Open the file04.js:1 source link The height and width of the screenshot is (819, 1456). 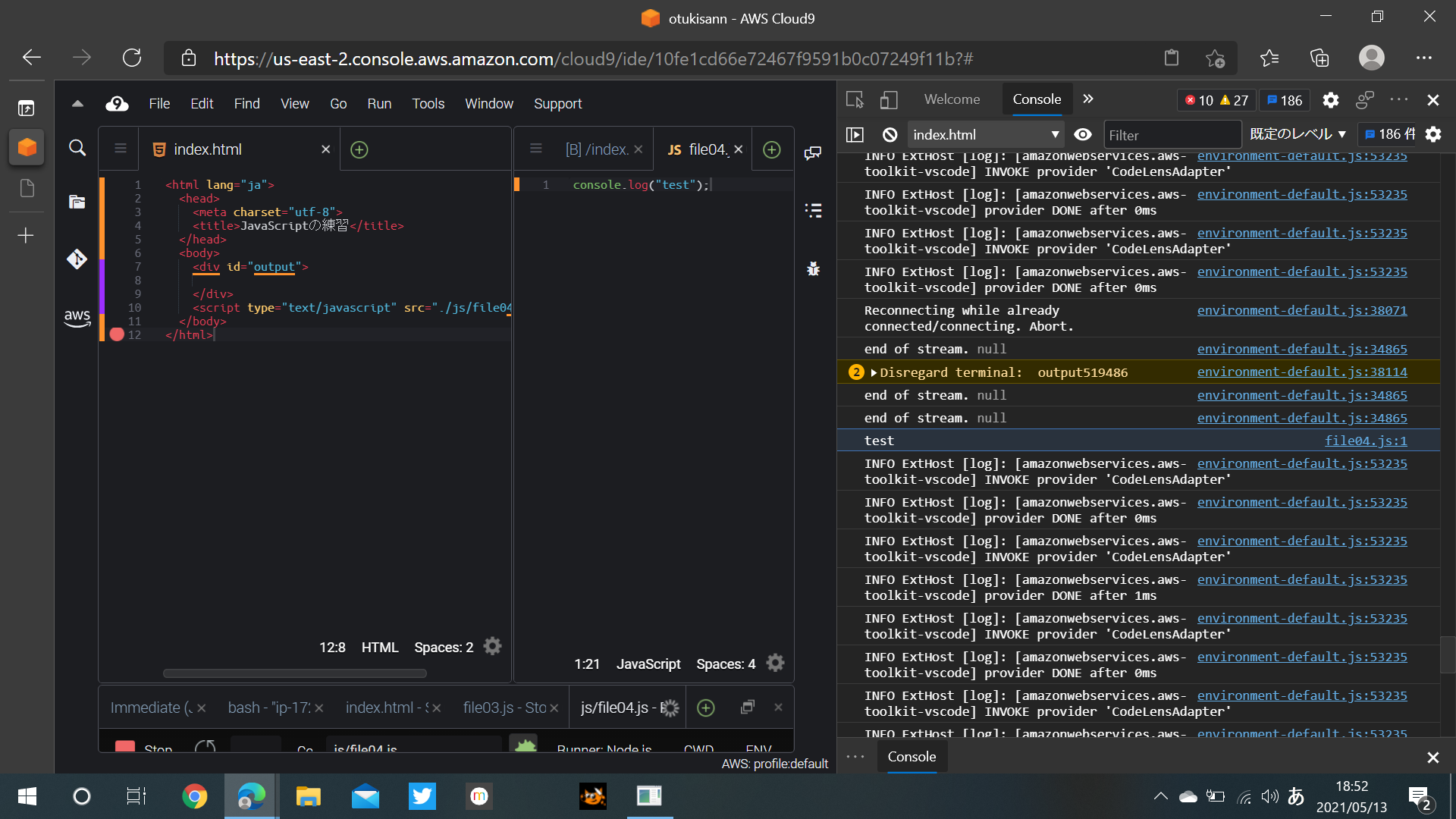click(1366, 441)
